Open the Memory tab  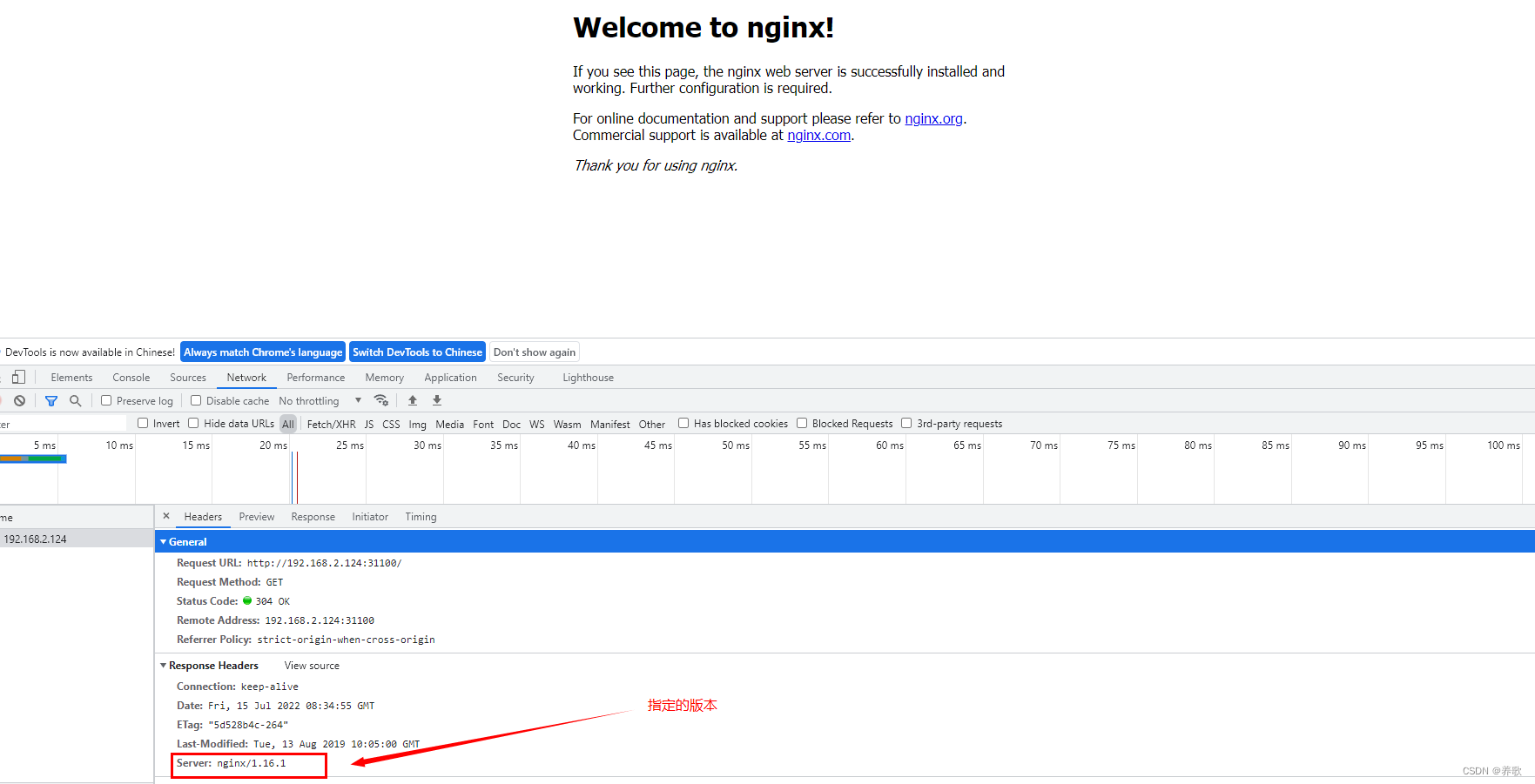click(385, 377)
